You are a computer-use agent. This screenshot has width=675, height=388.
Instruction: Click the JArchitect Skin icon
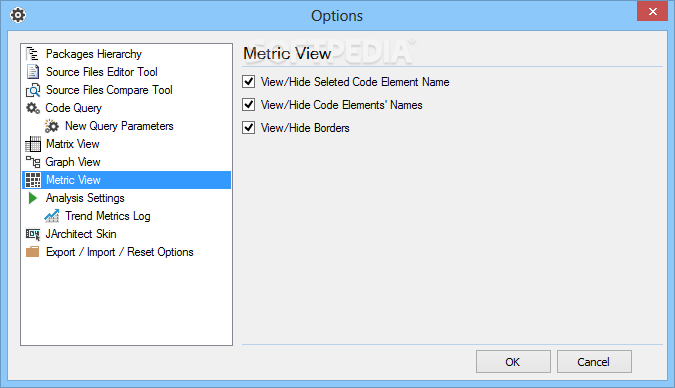tap(33, 234)
